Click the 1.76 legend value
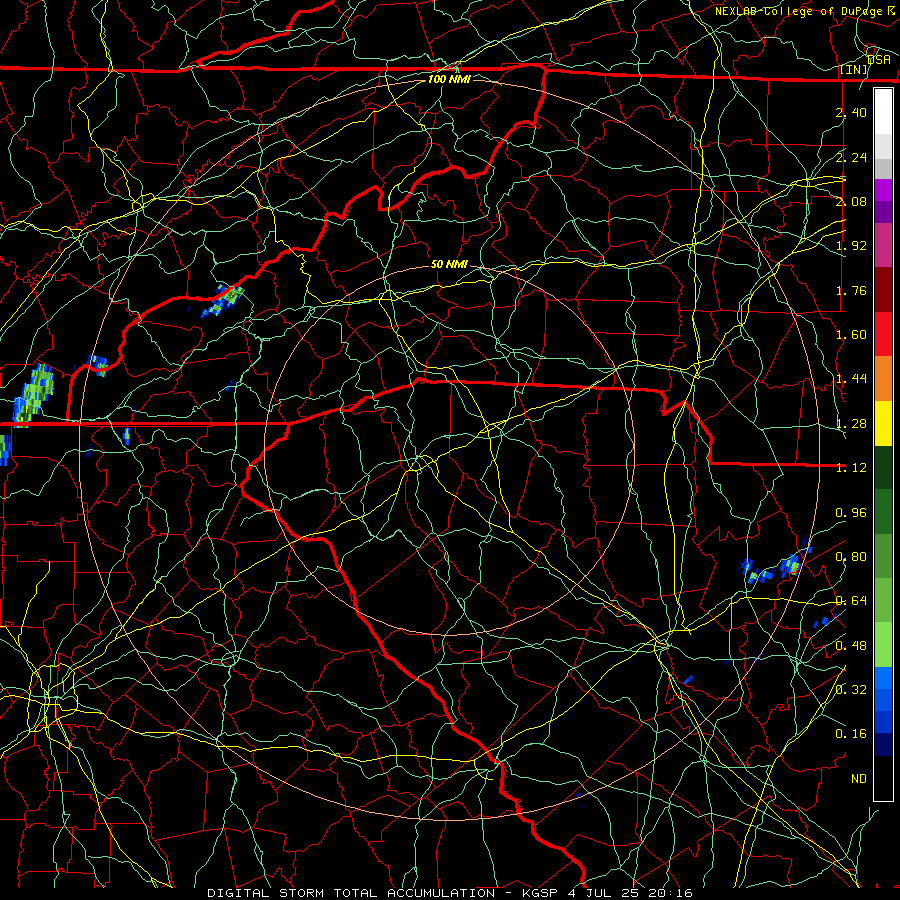The height and width of the screenshot is (900, 900). click(x=851, y=290)
